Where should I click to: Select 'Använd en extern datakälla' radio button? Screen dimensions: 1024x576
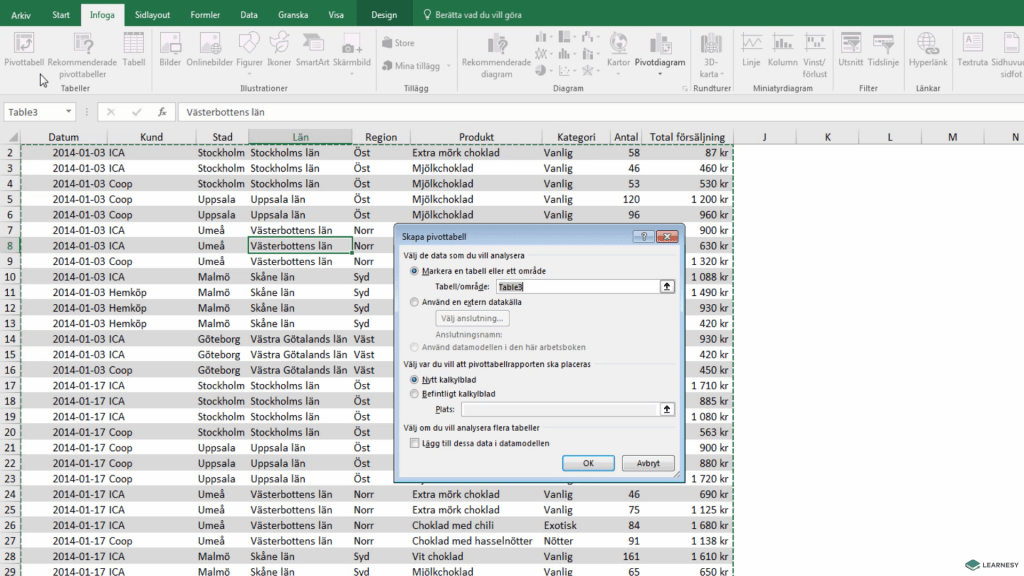(415, 302)
